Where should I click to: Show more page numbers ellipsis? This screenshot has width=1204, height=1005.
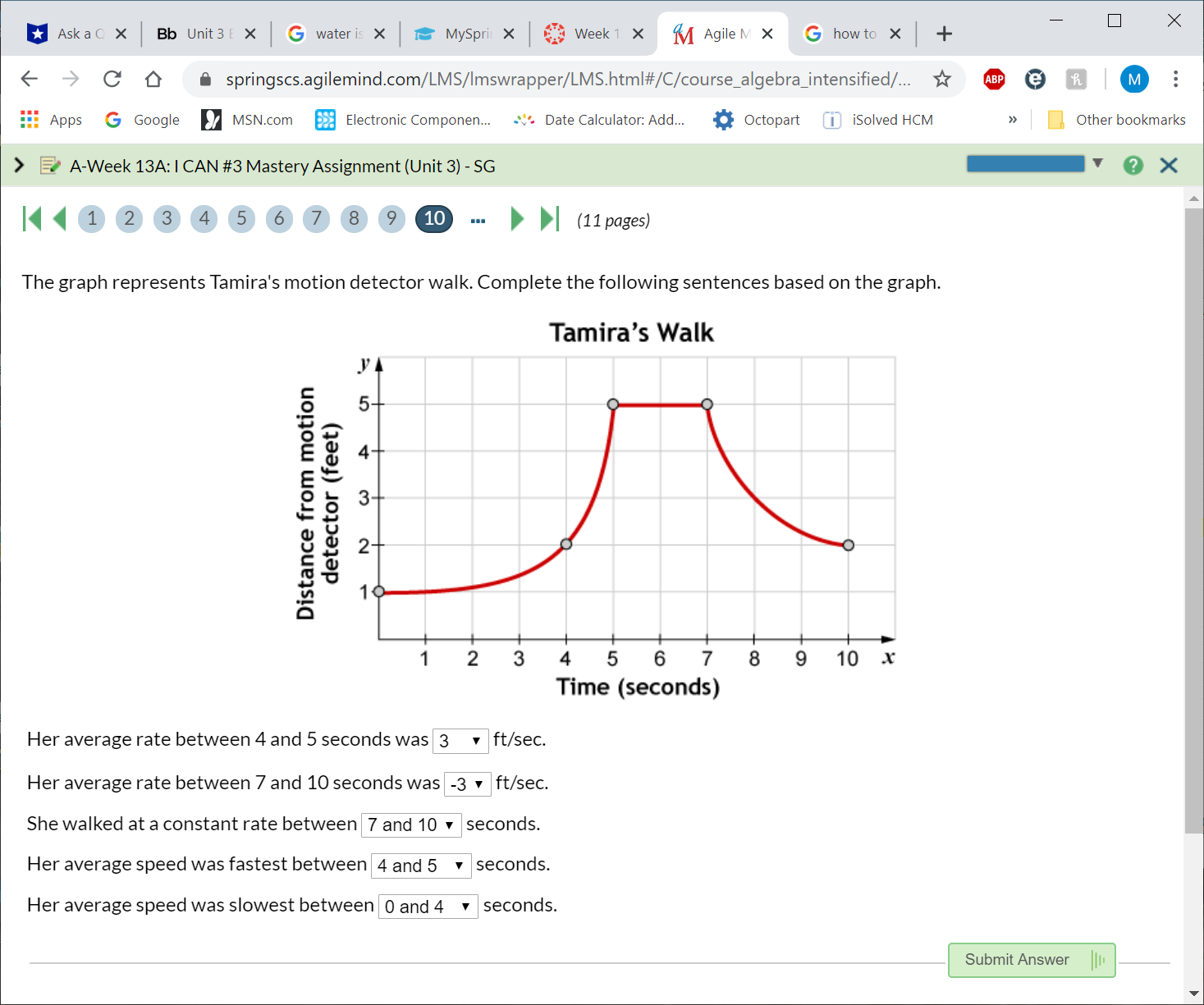coord(478,221)
